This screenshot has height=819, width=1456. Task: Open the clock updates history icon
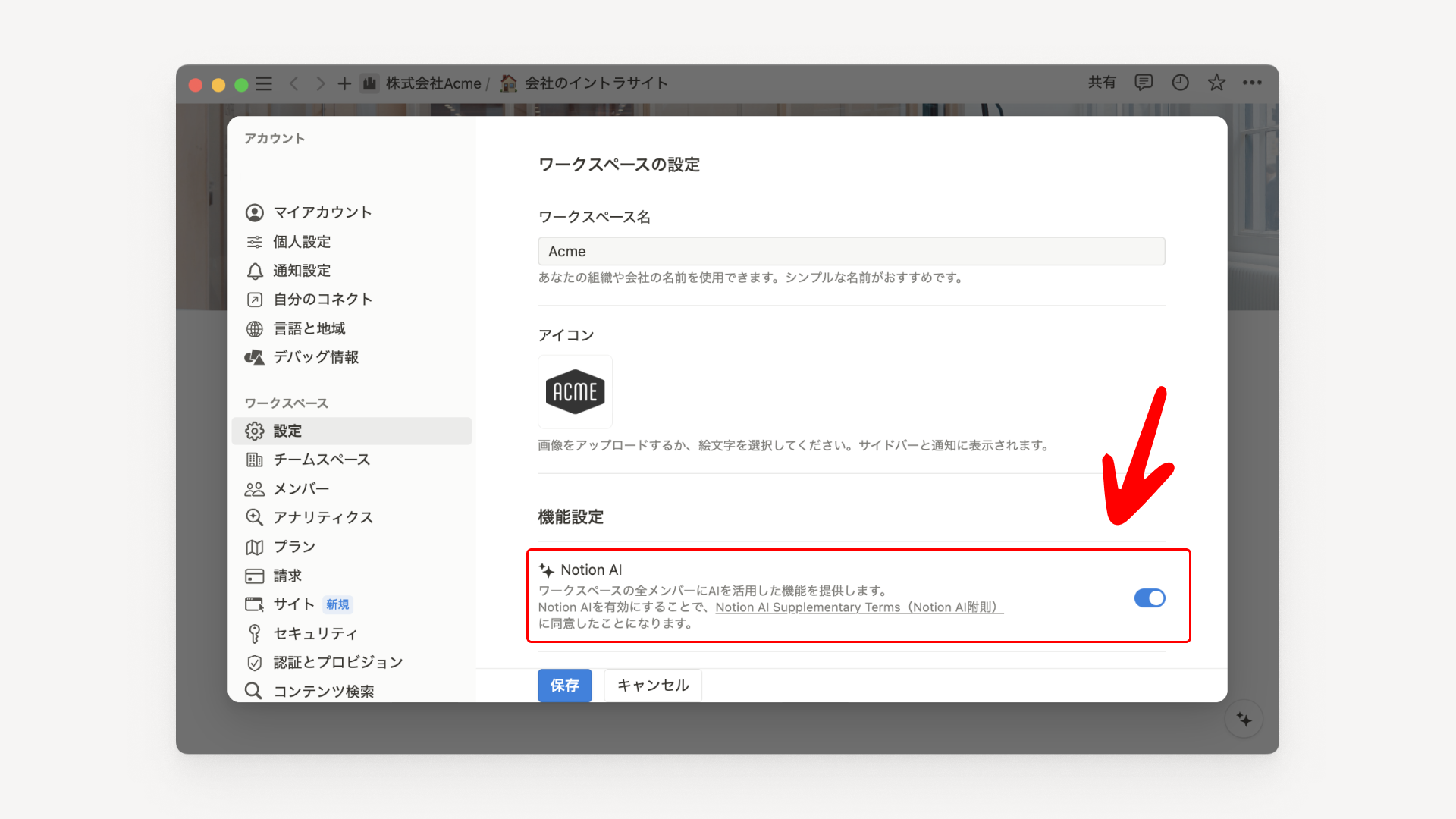click(x=1180, y=83)
